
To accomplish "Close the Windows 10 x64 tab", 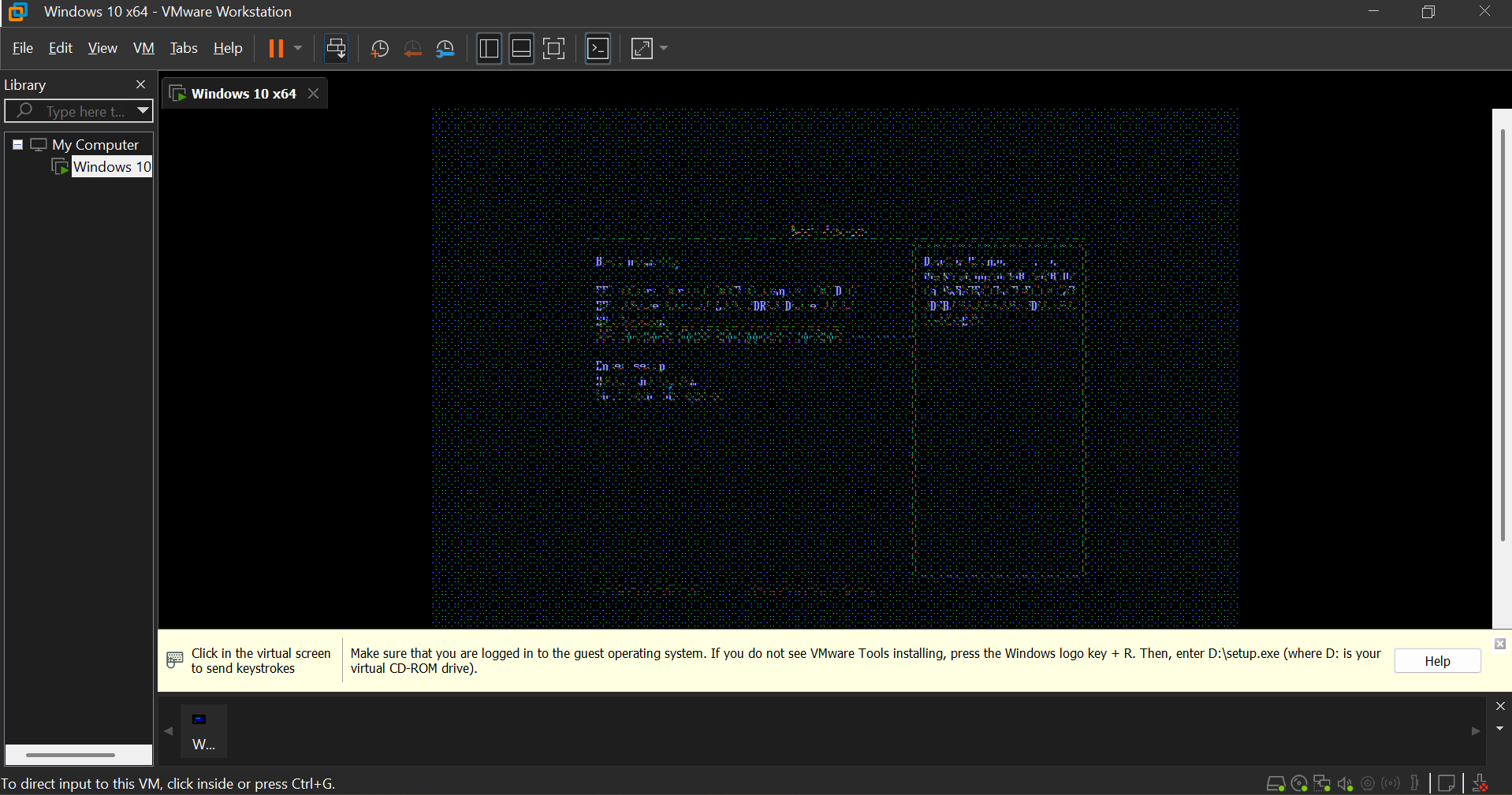I will point(314,94).
